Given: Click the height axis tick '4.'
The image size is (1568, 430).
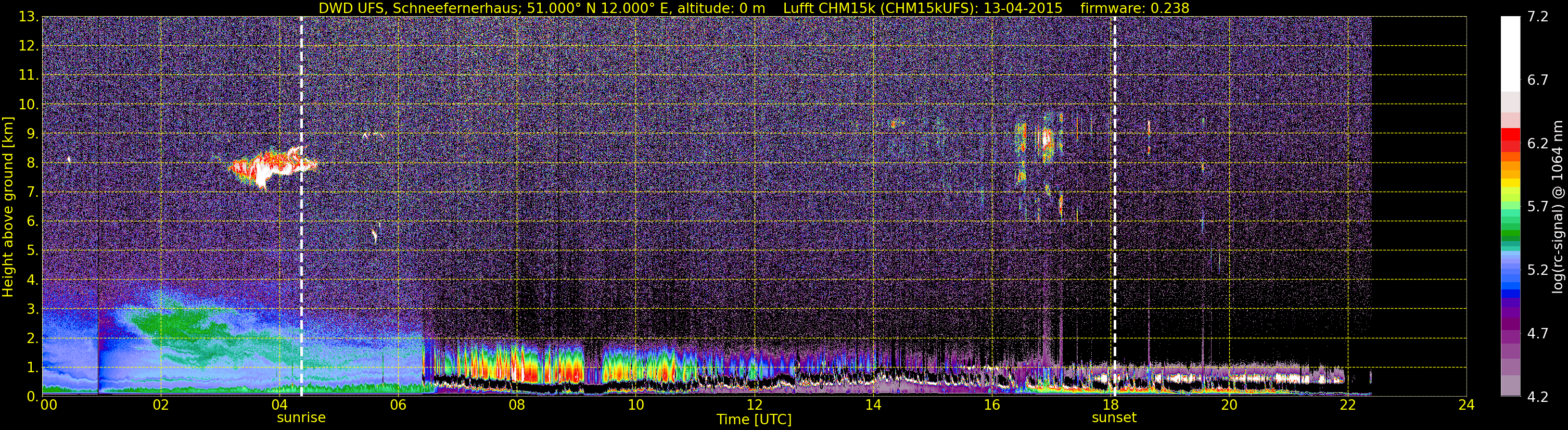Looking at the screenshot, I should click(33, 280).
